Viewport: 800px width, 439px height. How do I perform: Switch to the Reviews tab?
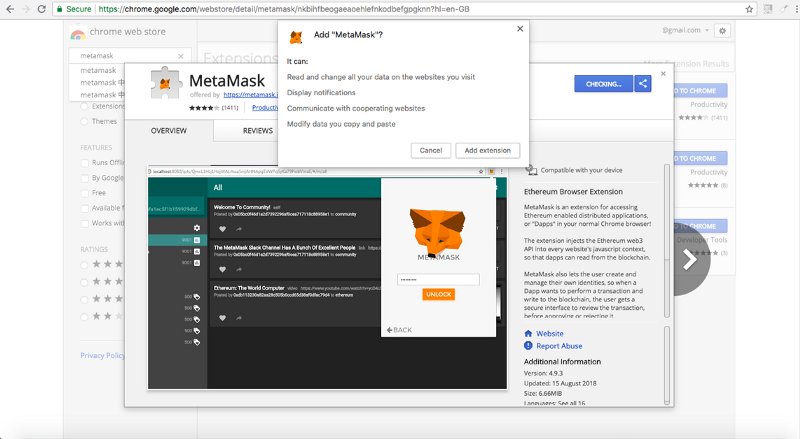(x=258, y=131)
